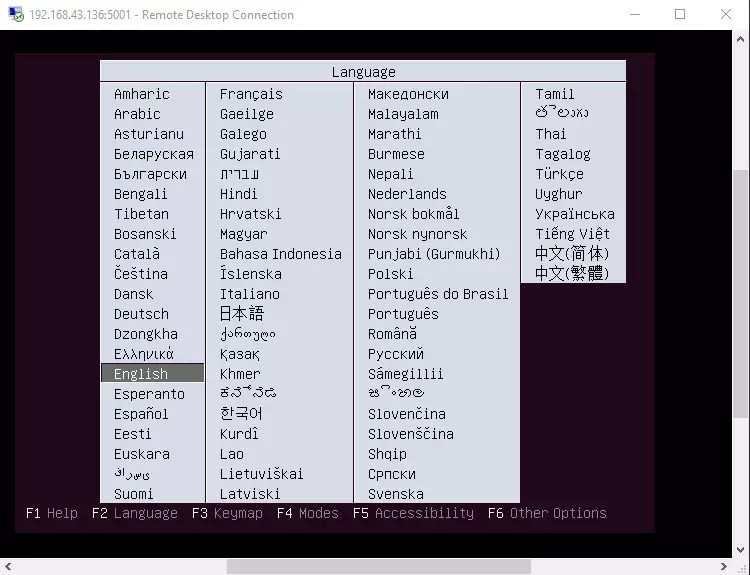Select Khmer language

click(240, 374)
